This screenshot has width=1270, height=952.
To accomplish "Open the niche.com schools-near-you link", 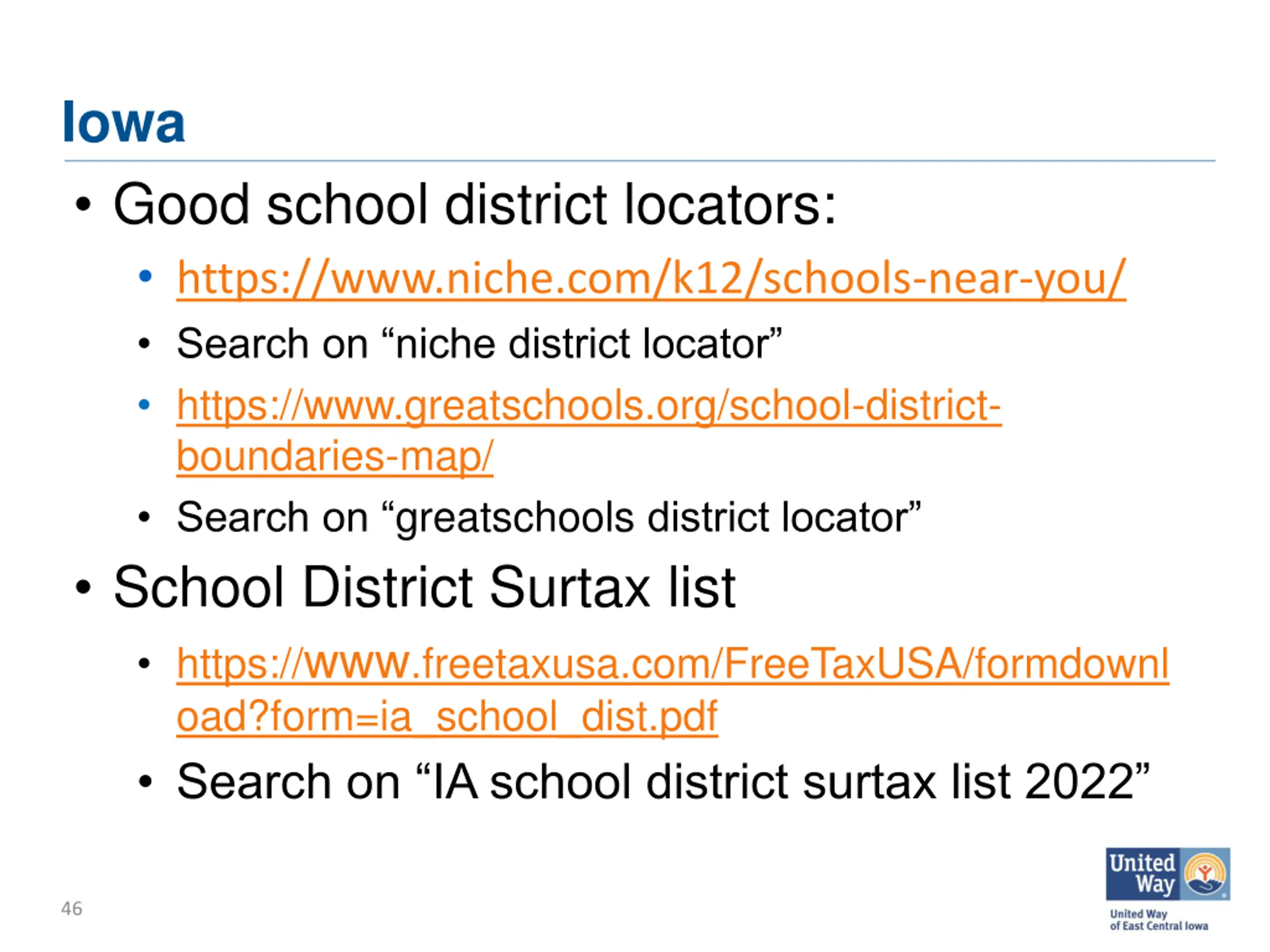I will (x=651, y=279).
